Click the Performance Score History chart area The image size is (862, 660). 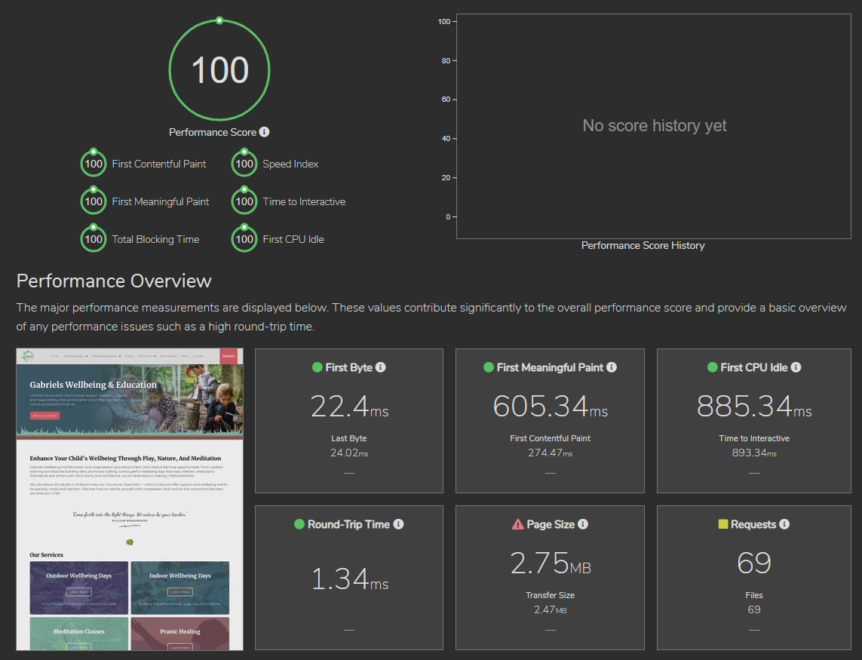click(654, 126)
